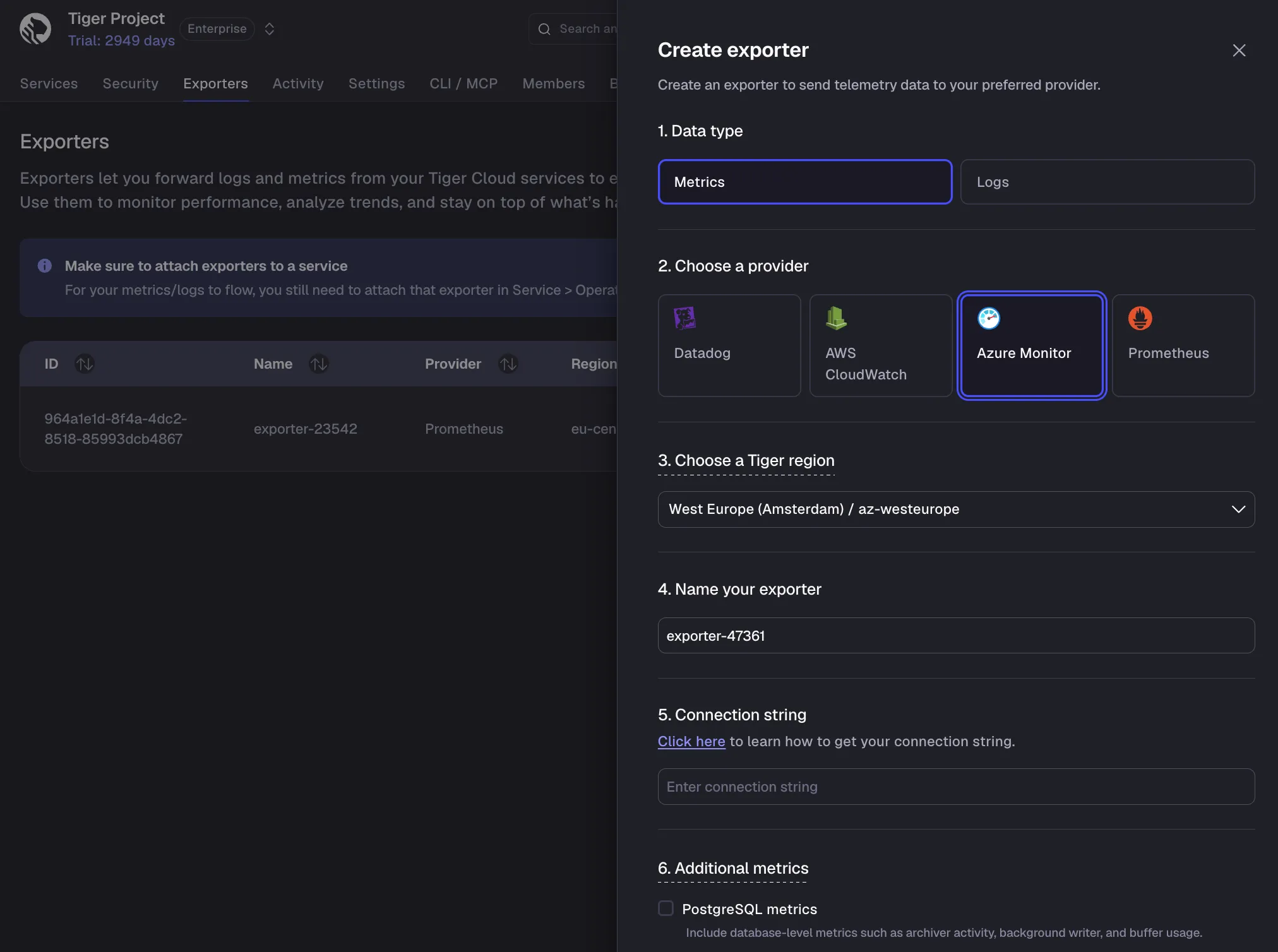The width and height of the screenshot is (1278, 952).
Task: Choose the AWS CloudWatch provider card
Action: coord(881,345)
